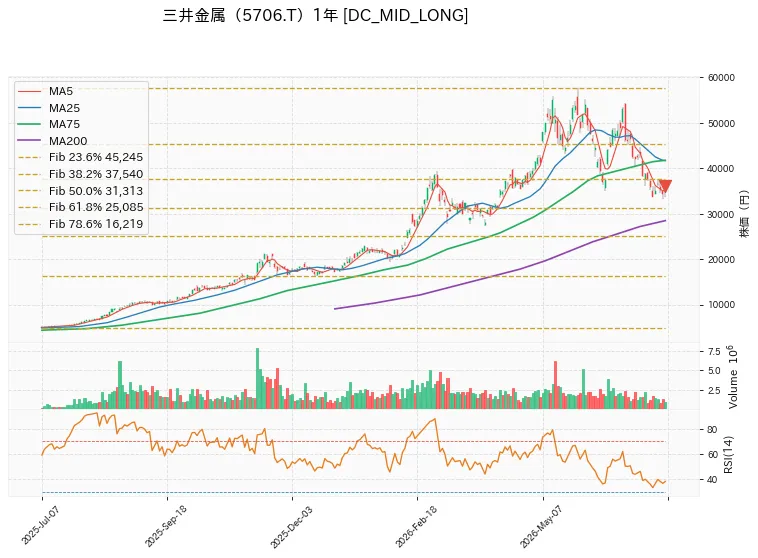
Task: Click the Fib 23.6% 45,245 legend label
Action: pos(96,157)
